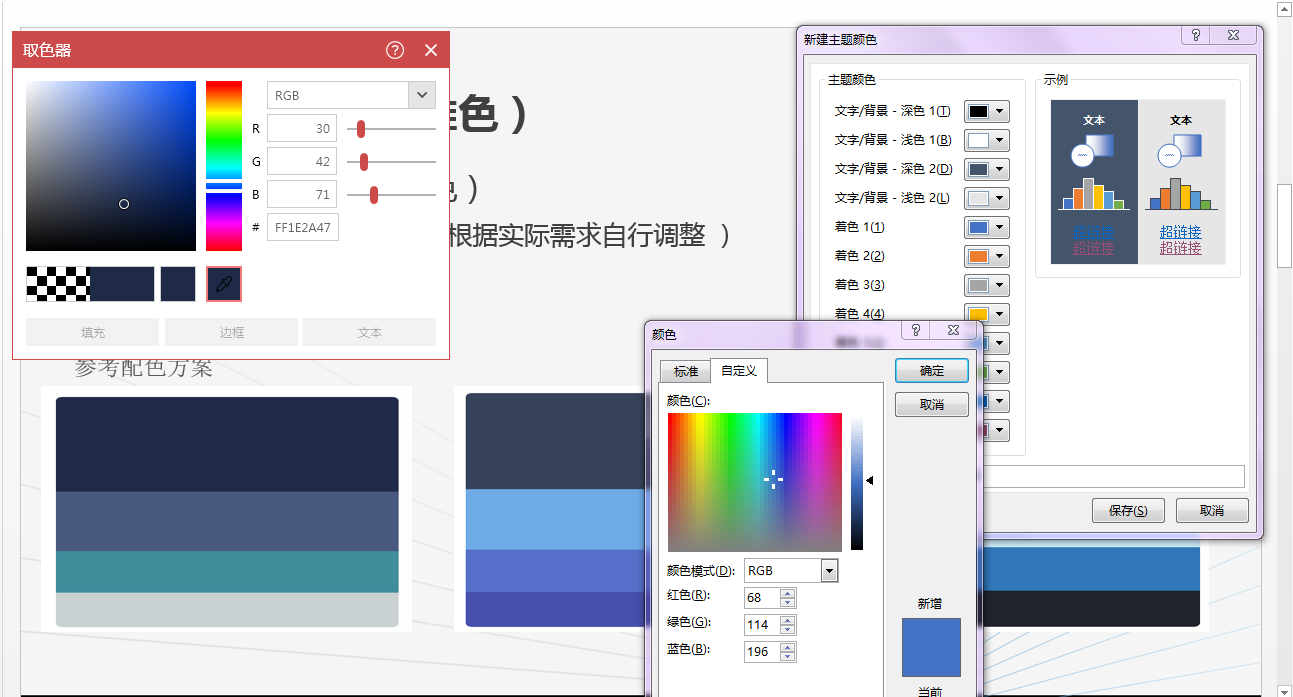Open help in the 取色器 panel
The image size is (1293, 697).
click(x=395, y=50)
